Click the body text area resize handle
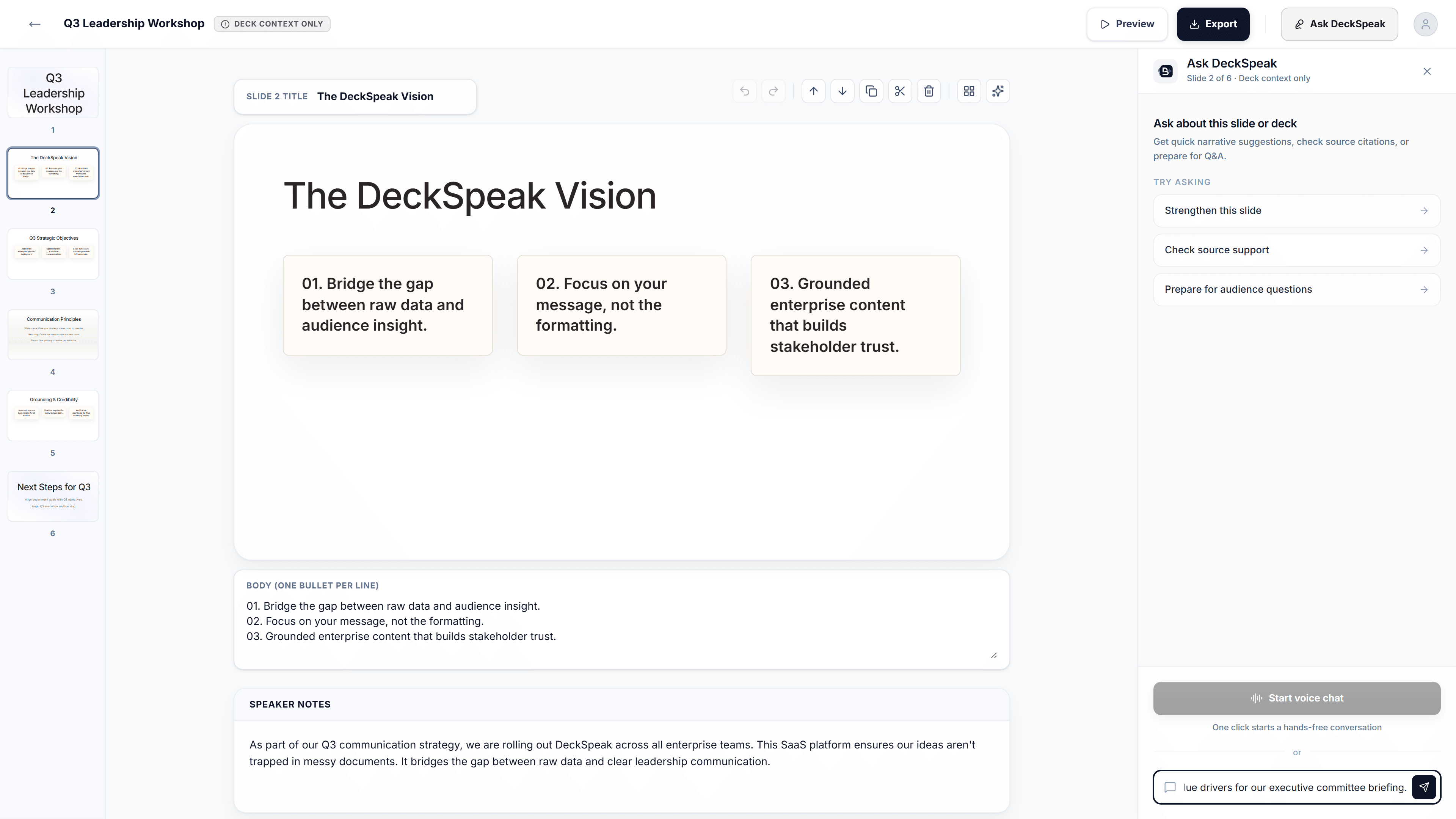Viewport: 1456px width, 819px height. click(994, 656)
